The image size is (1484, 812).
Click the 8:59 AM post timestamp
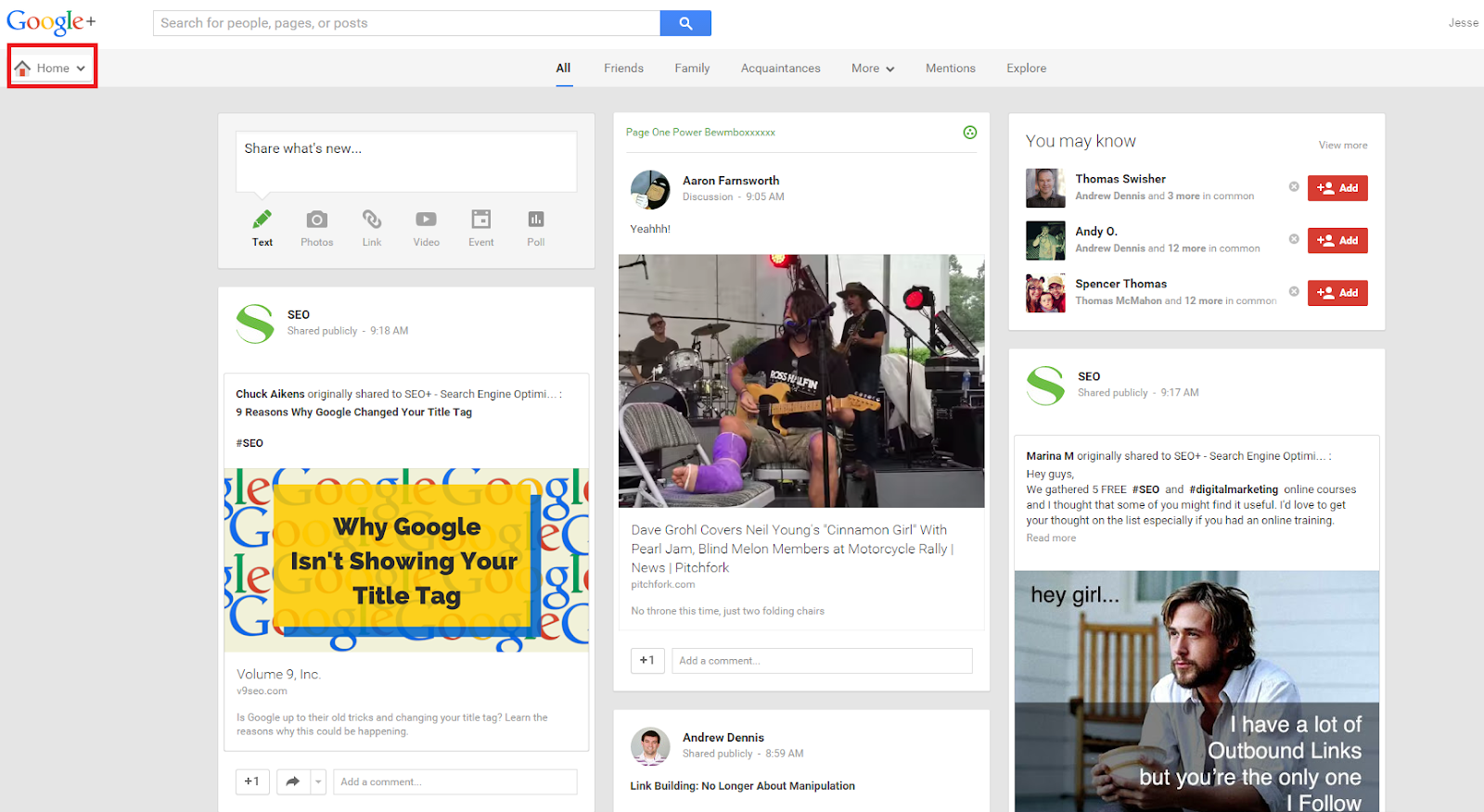(785, 754)
